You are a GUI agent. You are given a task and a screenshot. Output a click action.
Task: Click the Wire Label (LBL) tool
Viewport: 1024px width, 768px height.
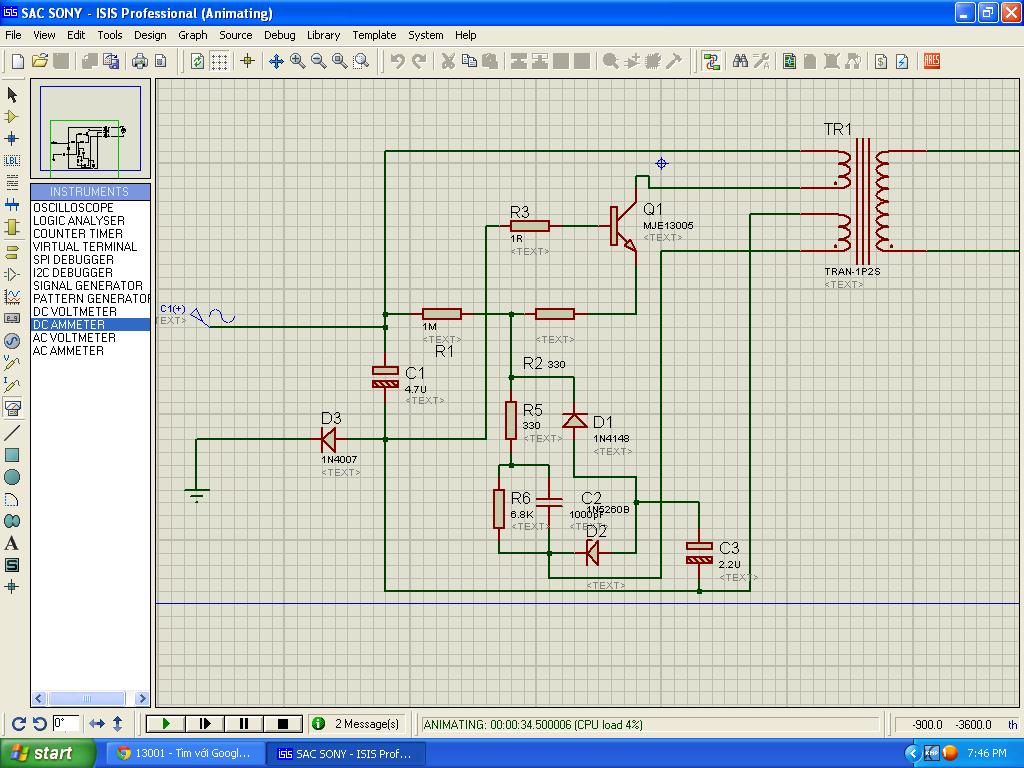click(x=12, y=160)
